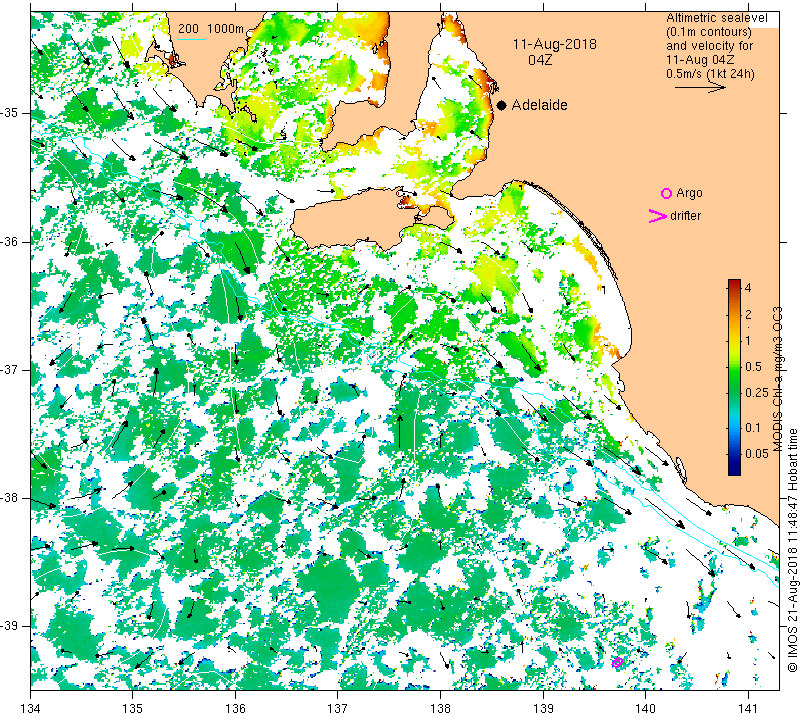Click the 'MODIS Chl-a mg/m3 OC3' colorbar title

778,379
